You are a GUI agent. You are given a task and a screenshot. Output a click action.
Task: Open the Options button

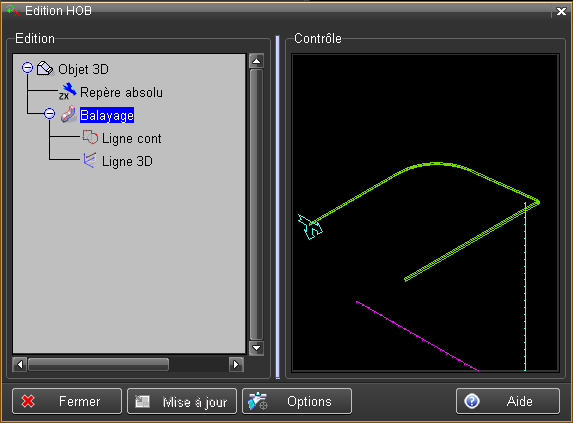(x=297, y=401)
